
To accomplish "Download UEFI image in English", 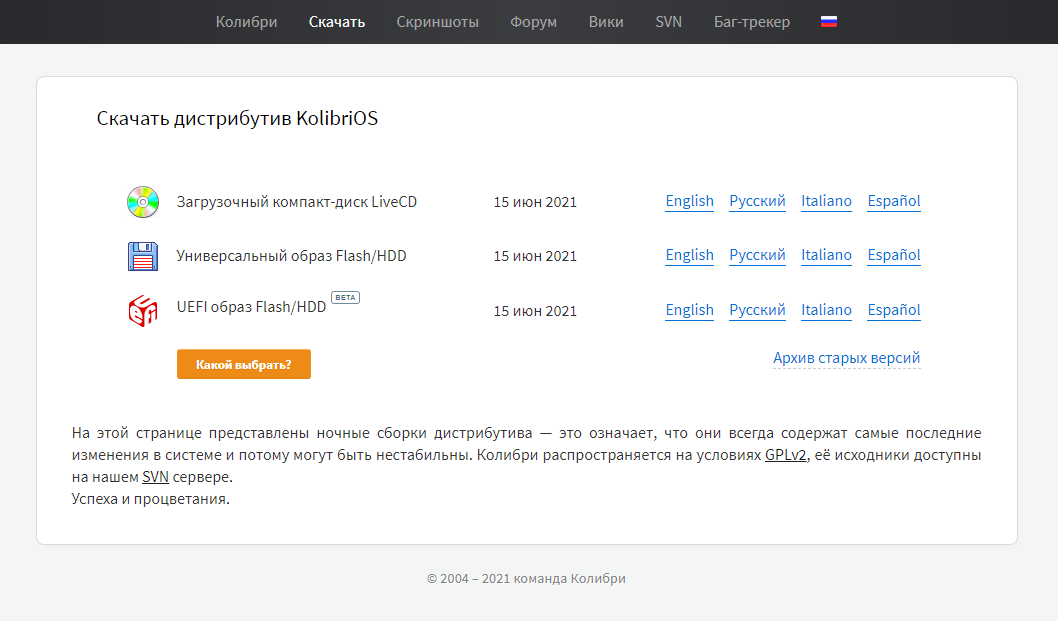I will [689, 310].
